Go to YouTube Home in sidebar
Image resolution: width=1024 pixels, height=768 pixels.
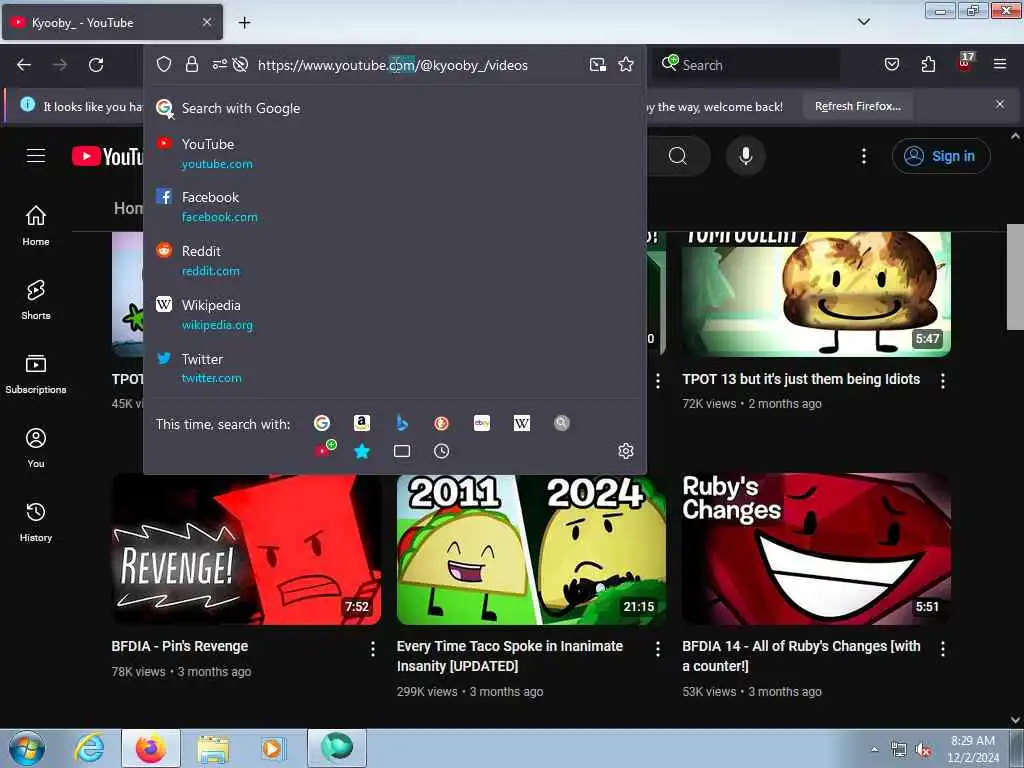[36, 225]
